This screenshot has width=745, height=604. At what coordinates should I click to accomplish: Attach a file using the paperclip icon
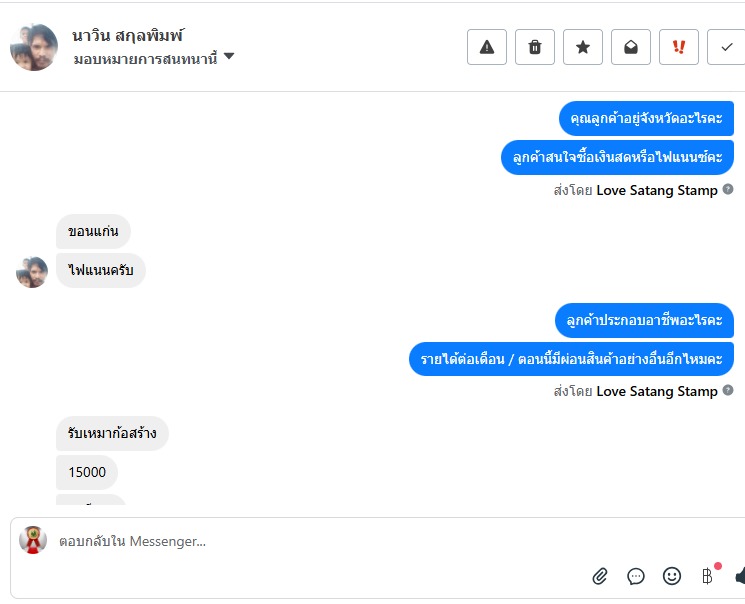point(600,576)
